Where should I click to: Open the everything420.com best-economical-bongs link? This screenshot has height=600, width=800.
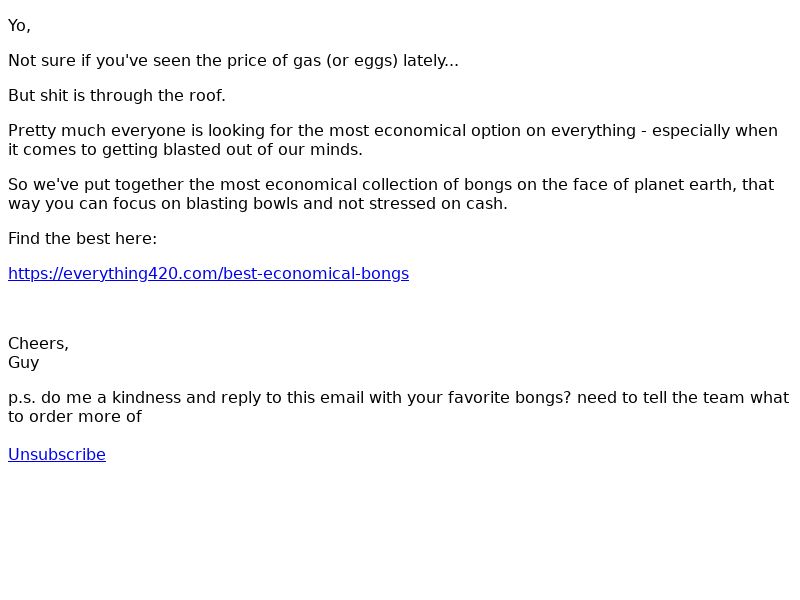(x=208, y=274)
